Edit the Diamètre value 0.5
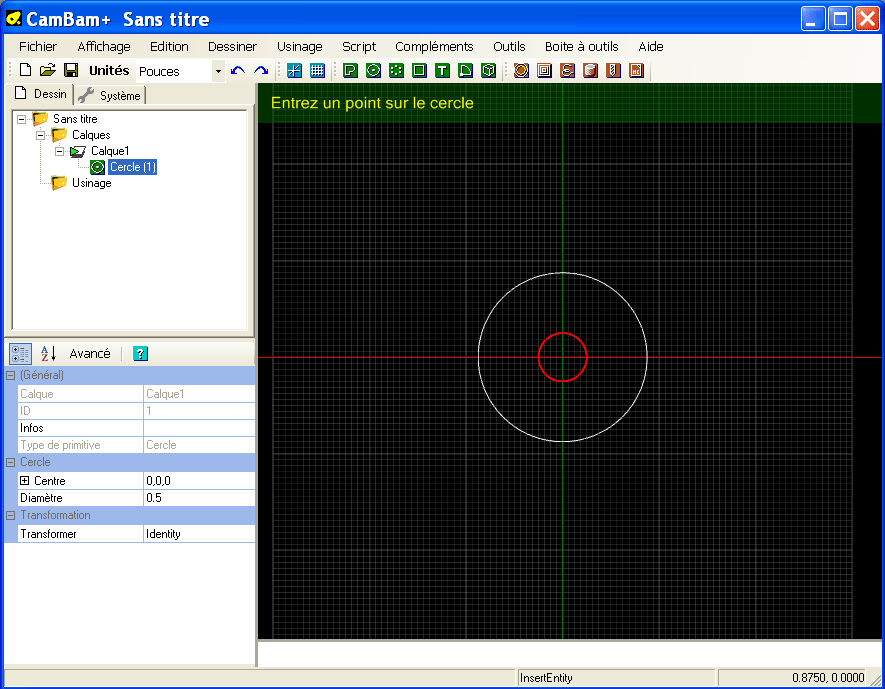The width and height of the screenshot is (885, 689). [x=199, y=498]
